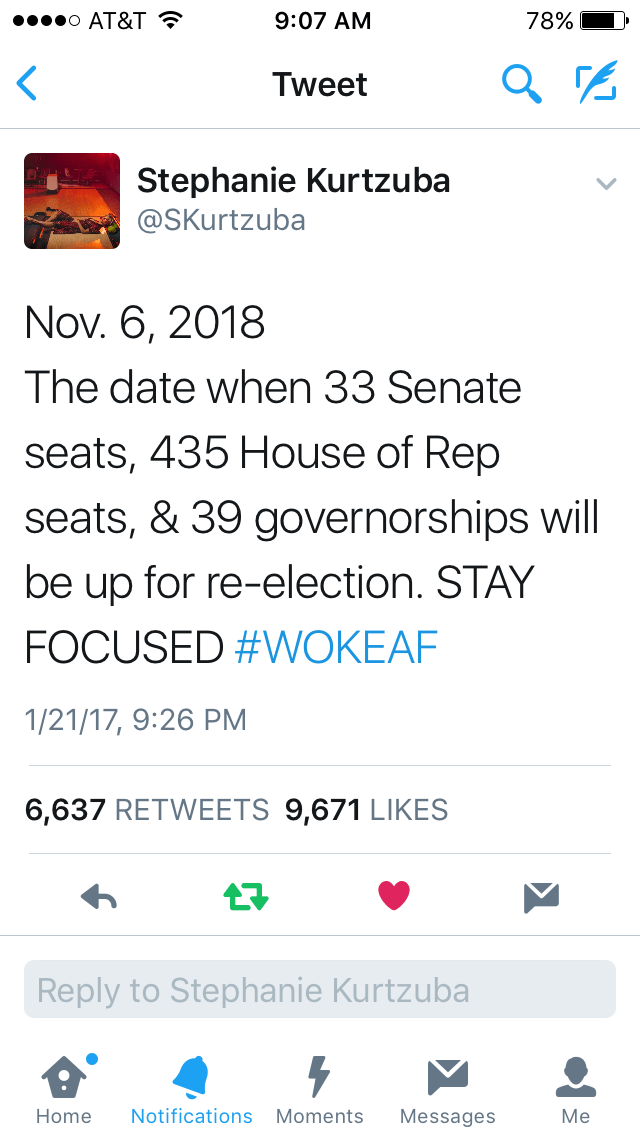640x1136 pixels.
Task: Unlike the tweet with the red heart
Action: click(x=394, y=897)
